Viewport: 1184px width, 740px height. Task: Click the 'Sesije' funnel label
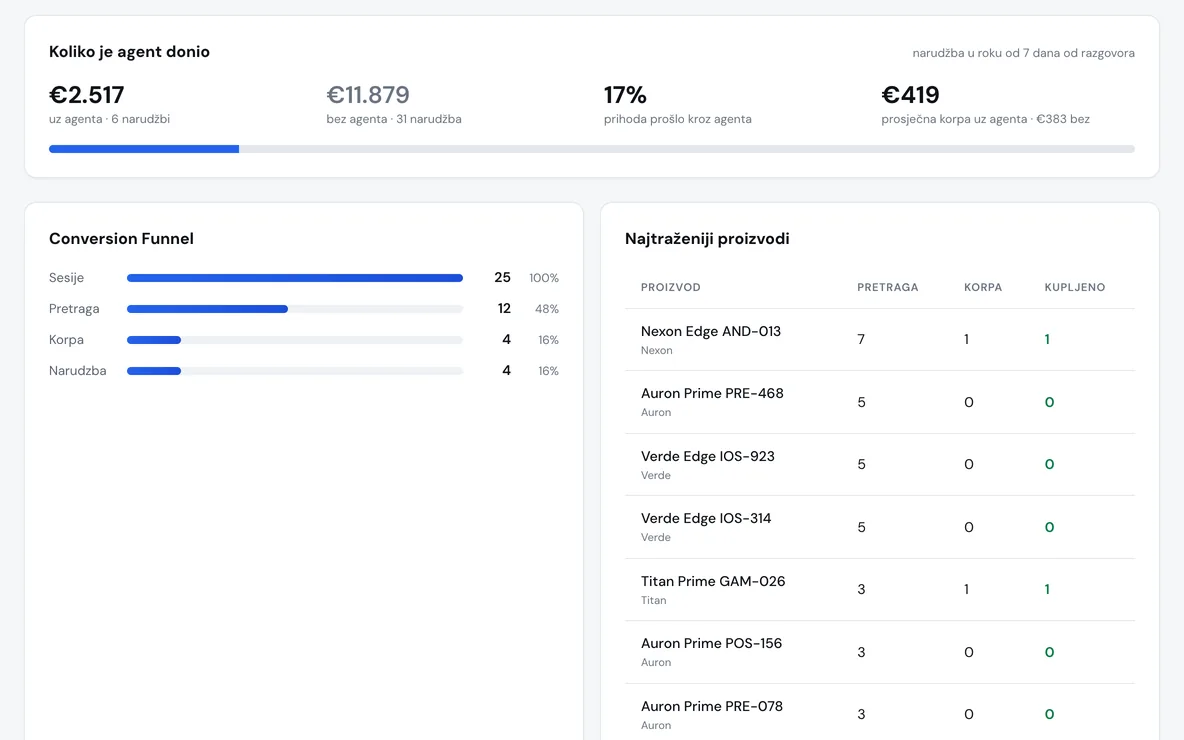coord(66,278)
